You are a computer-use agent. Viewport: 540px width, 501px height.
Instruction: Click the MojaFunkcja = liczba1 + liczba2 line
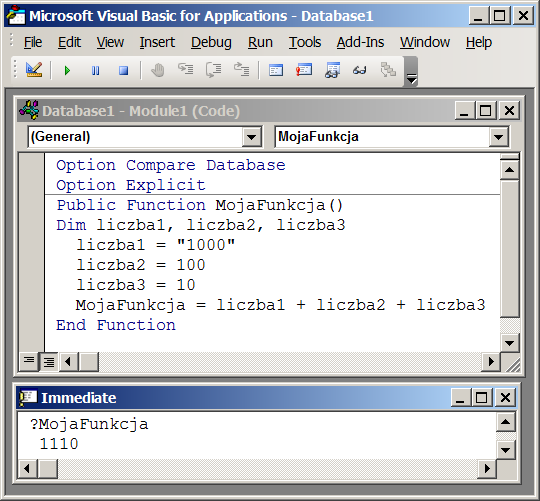tap(280, 305)
